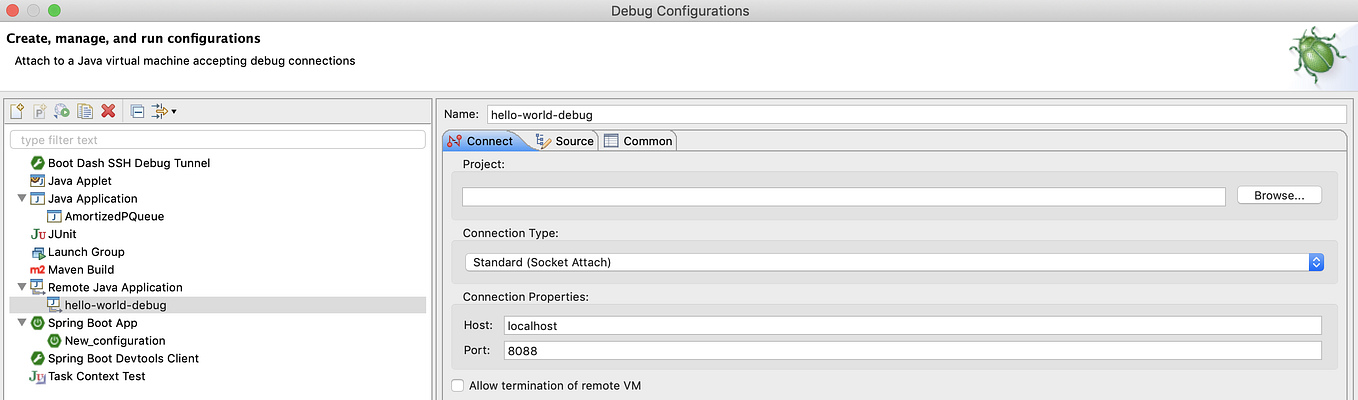Image resolution: width=1358 pixels, height=400 pixels.
Task: Click the type filter text field
Action: (217, 140)
